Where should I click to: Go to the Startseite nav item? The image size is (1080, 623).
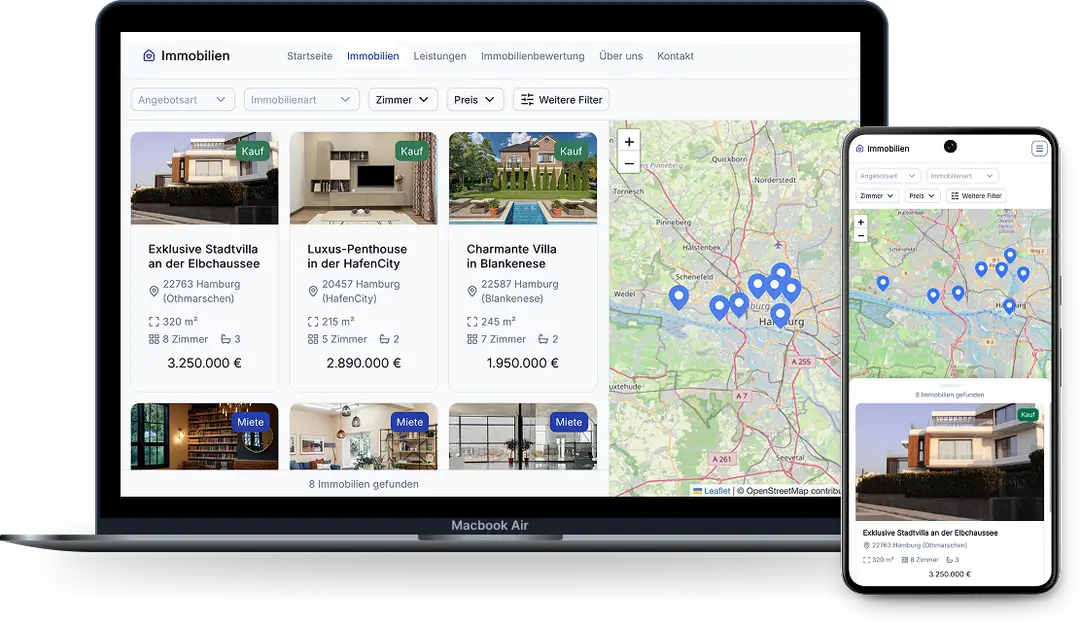tap(309, 56)
